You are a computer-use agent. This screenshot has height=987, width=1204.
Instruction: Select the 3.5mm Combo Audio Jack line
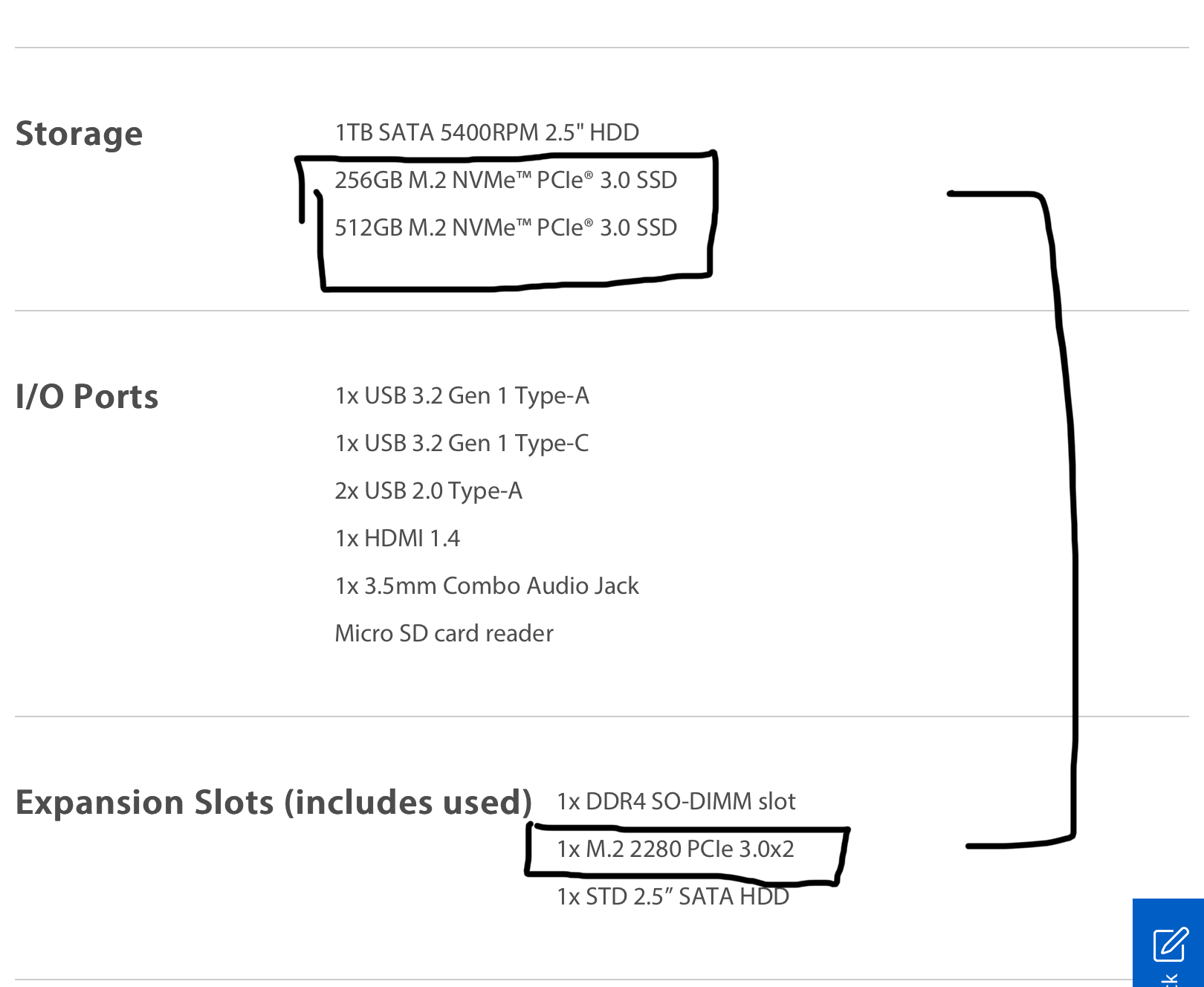tap(487, 586)
